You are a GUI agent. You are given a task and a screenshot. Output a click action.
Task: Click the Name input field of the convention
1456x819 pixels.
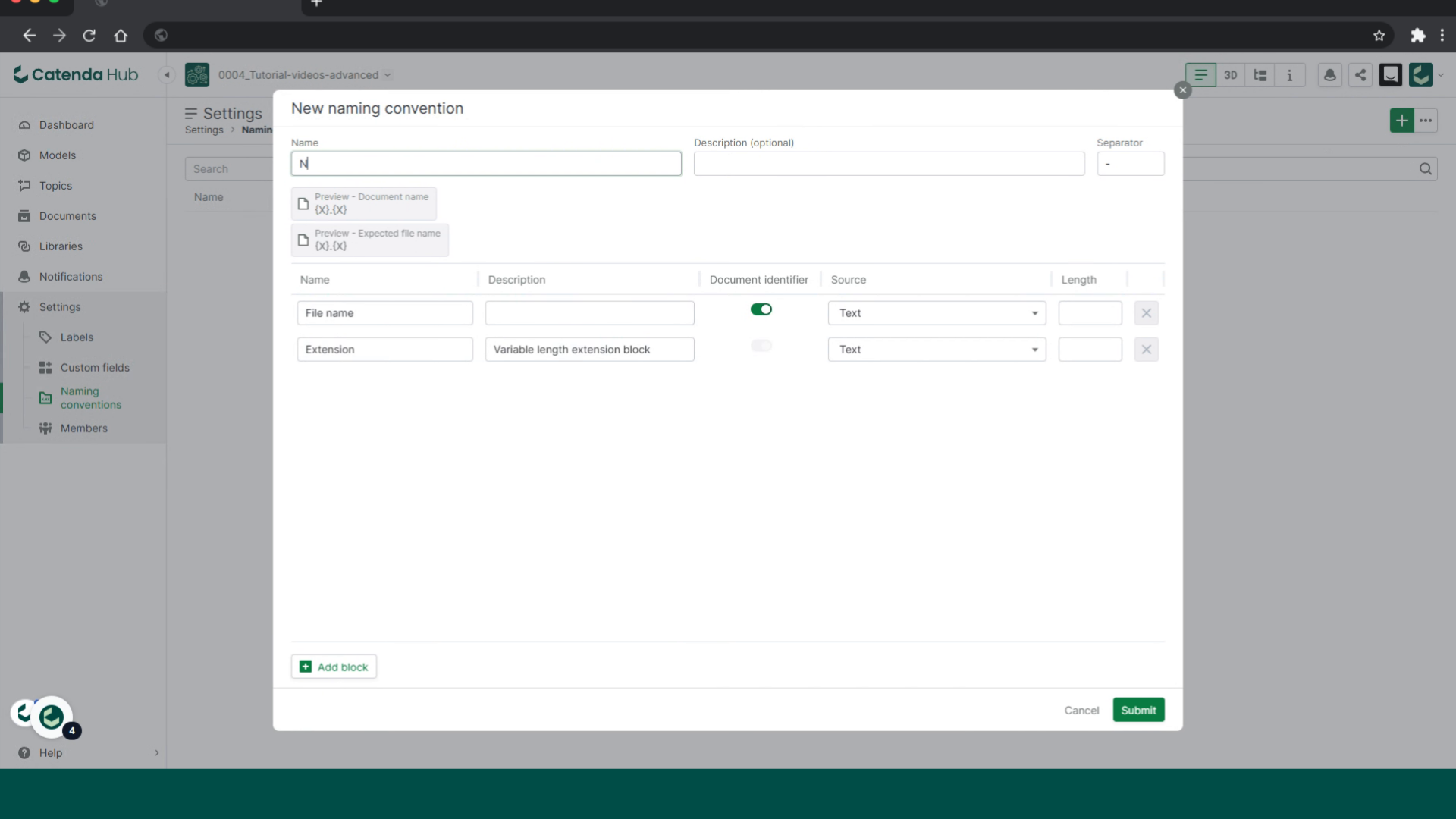[x=486, y=164]
